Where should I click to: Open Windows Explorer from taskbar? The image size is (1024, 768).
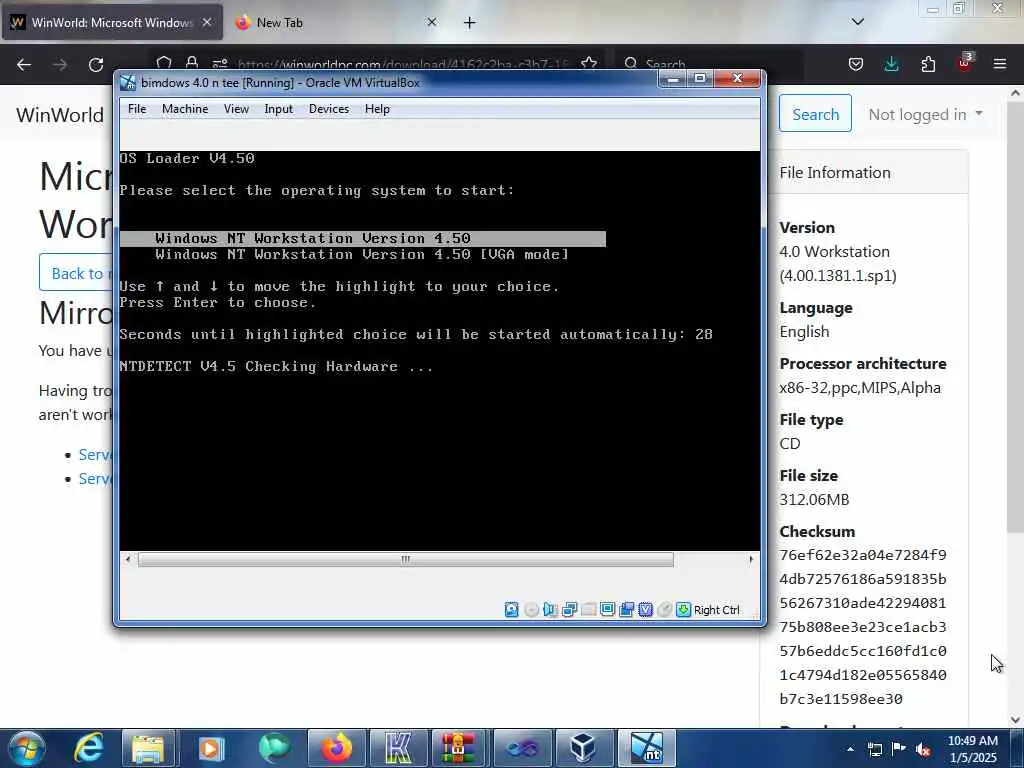(148, 748)
